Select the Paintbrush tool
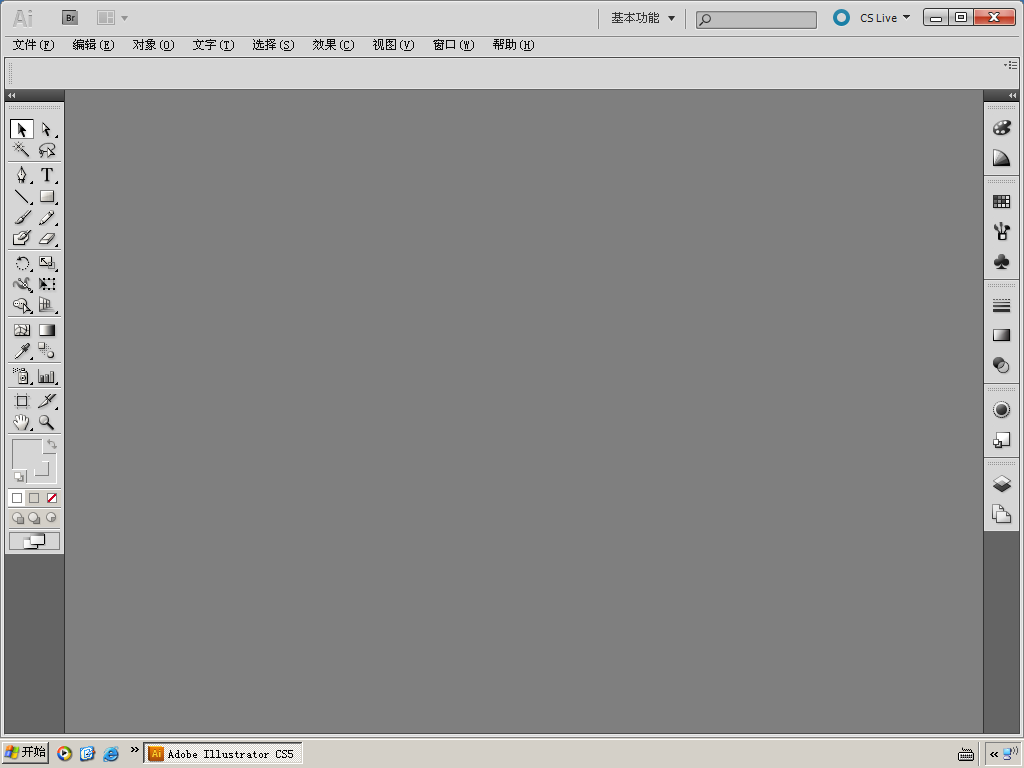The image size is (1024, 768). click(22, 217)
